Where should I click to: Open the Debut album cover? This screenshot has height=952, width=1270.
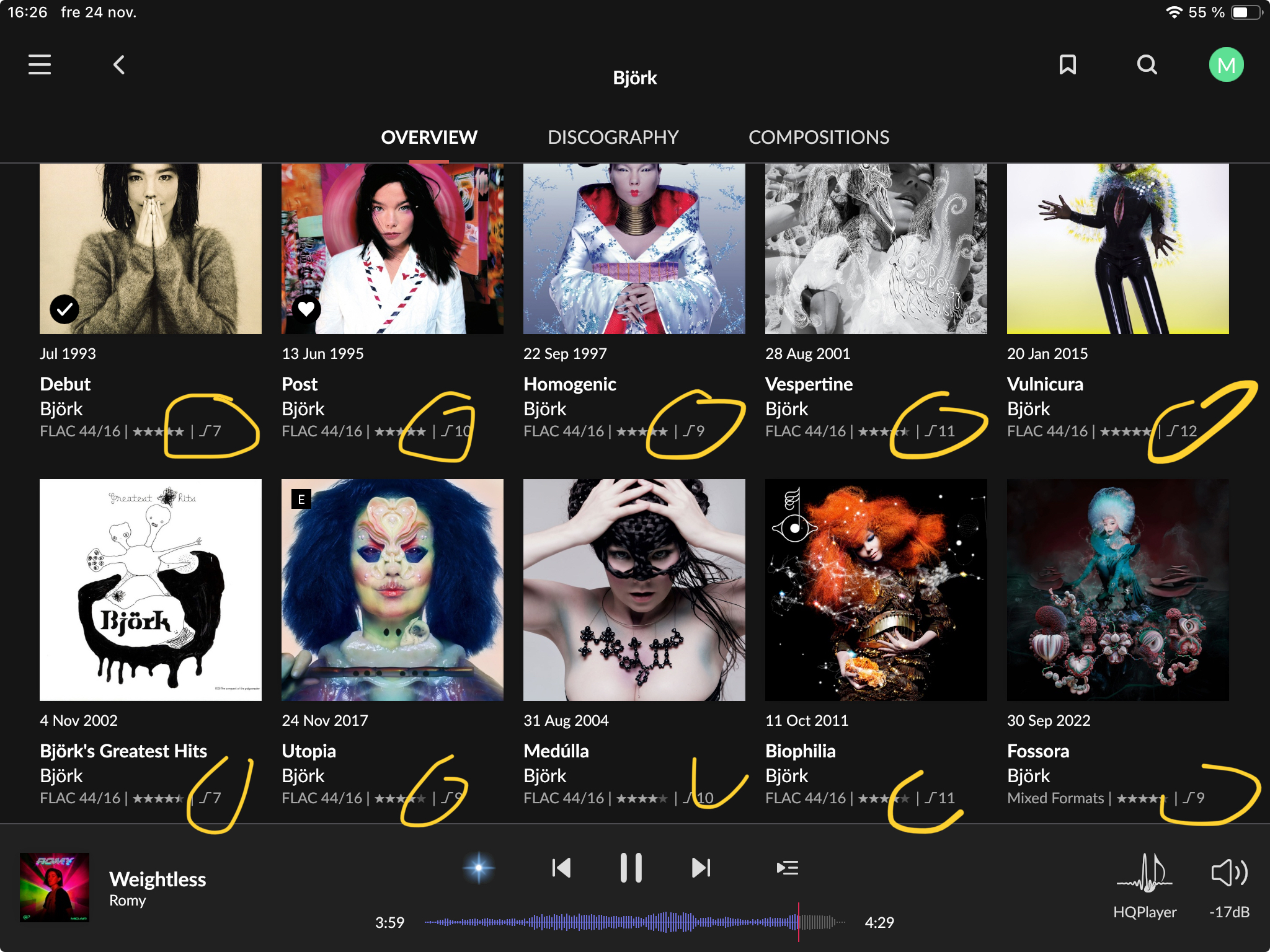click(151, 249)
